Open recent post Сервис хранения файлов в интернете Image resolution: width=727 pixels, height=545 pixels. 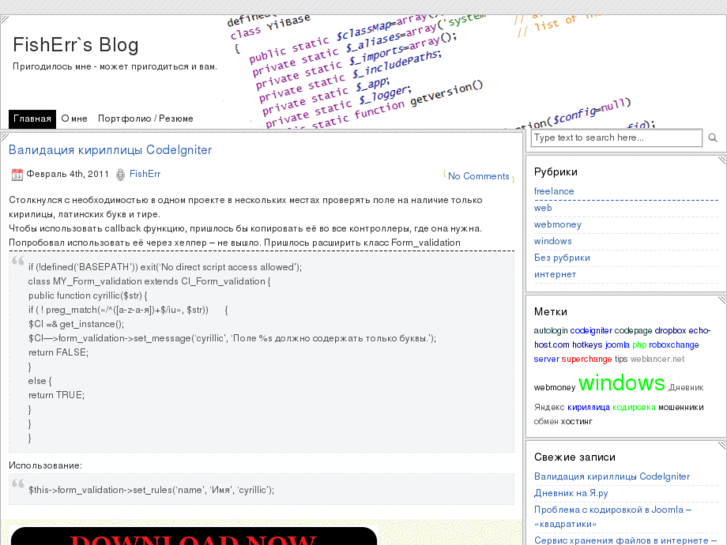pos(625,540)
